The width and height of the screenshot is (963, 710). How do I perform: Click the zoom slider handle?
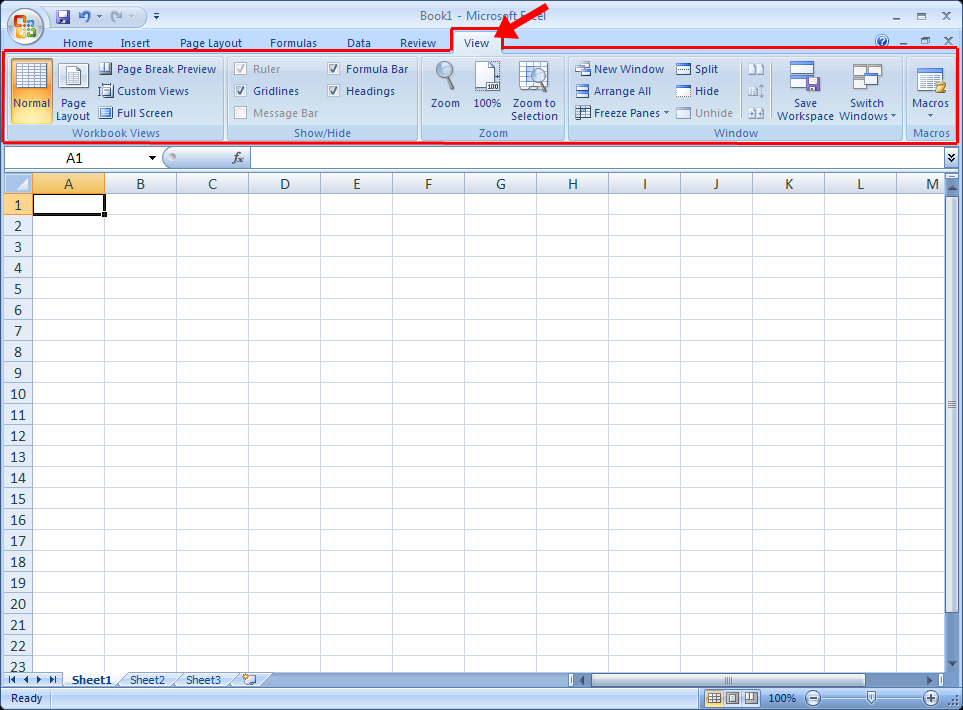871,698
